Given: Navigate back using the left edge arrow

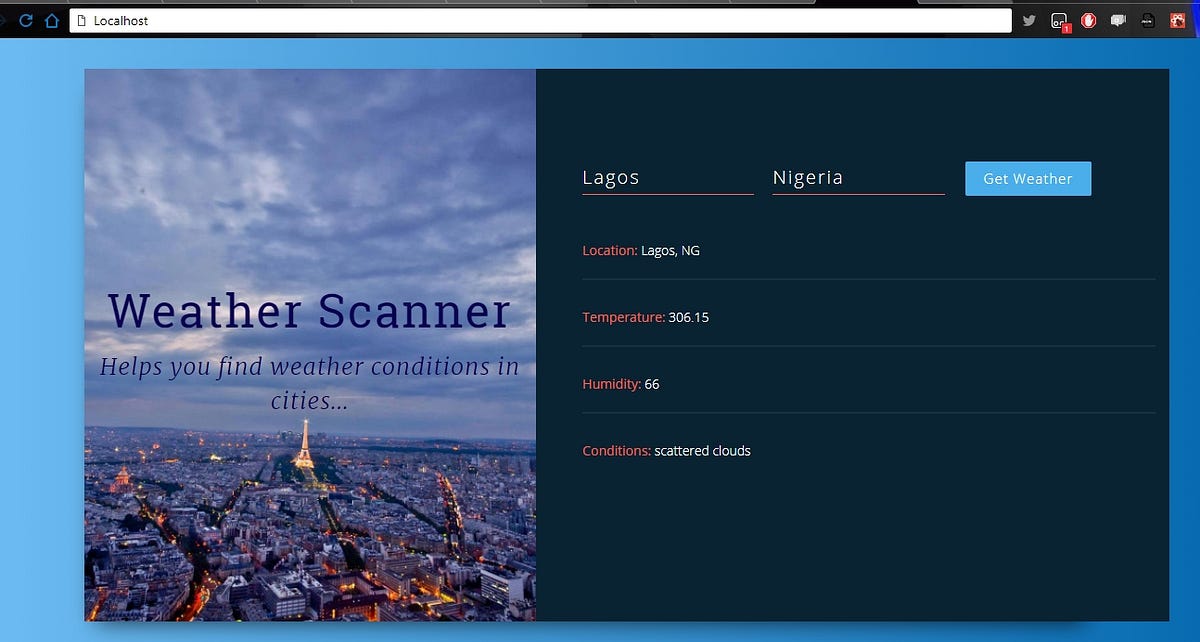Looking at the screenshot, I should (5, 20).
